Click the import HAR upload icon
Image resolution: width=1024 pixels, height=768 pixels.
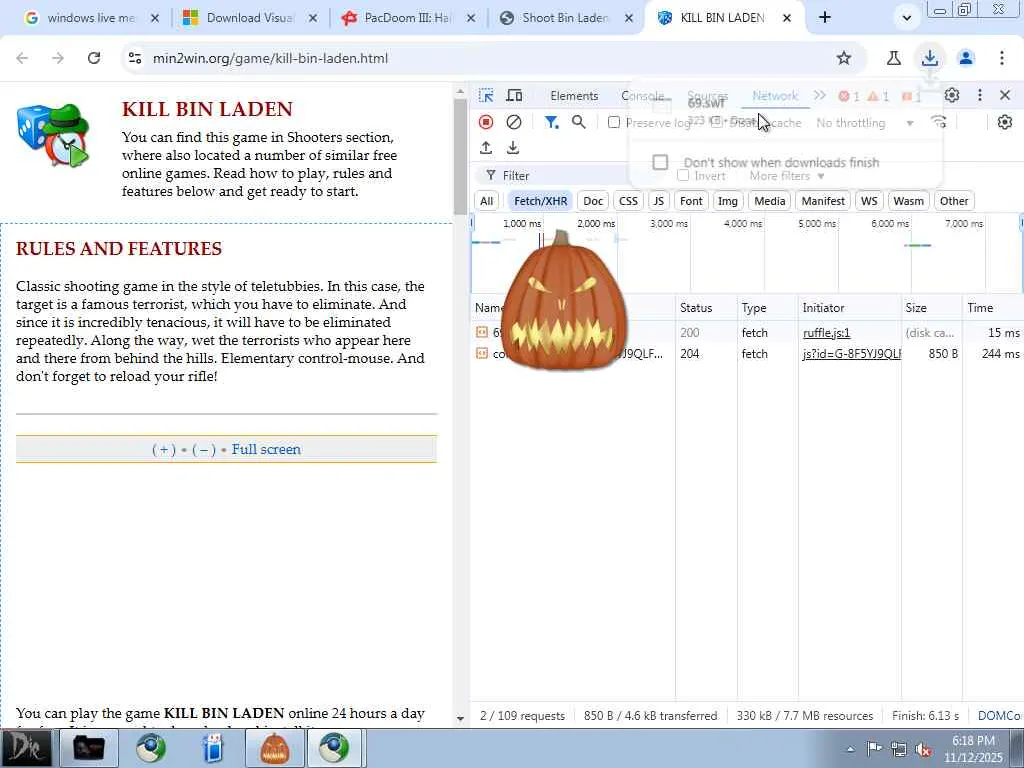486,148
